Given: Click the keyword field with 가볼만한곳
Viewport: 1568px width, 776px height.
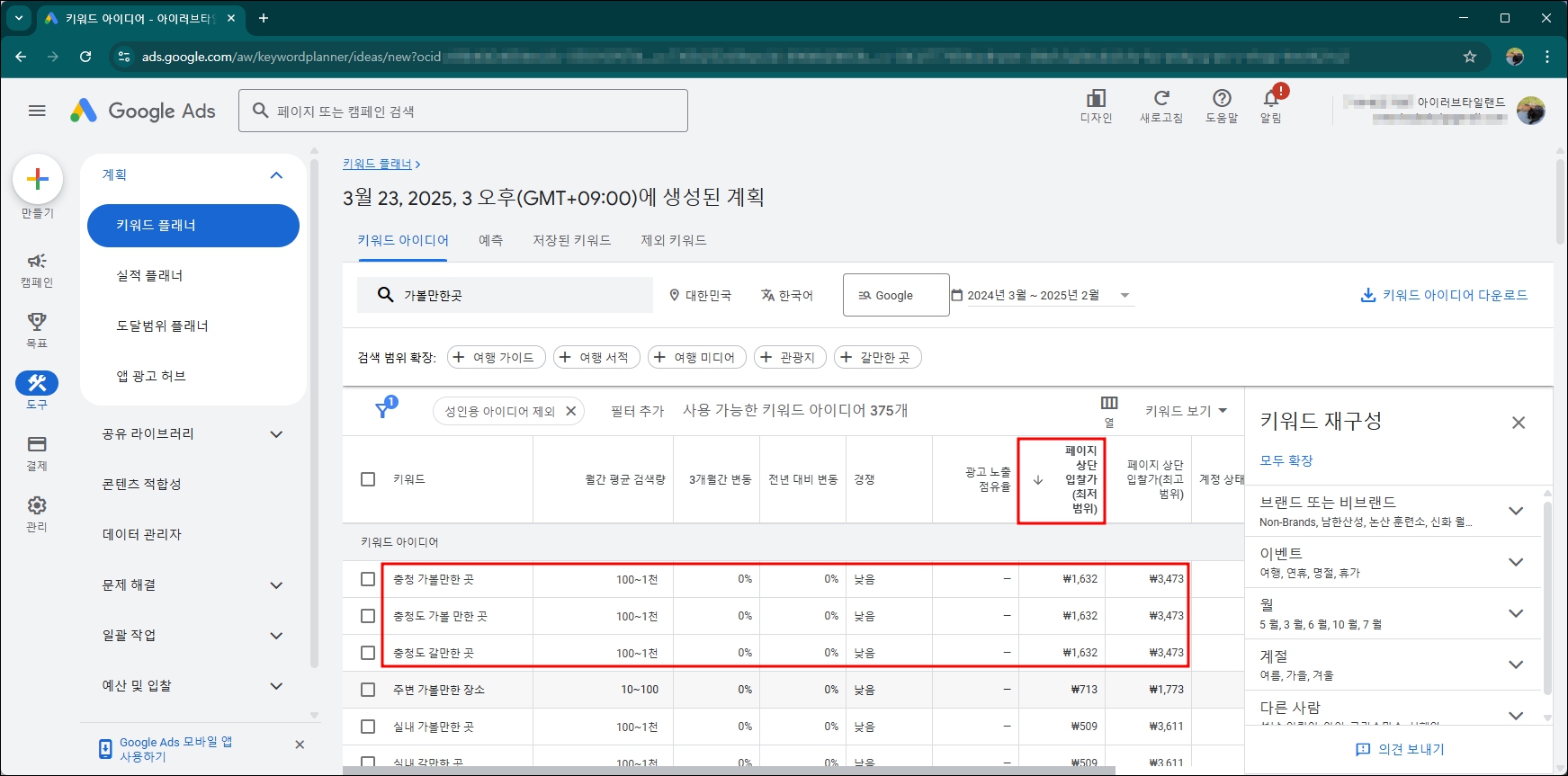Looking at the screenshot, I should click(x=505, y=295).
